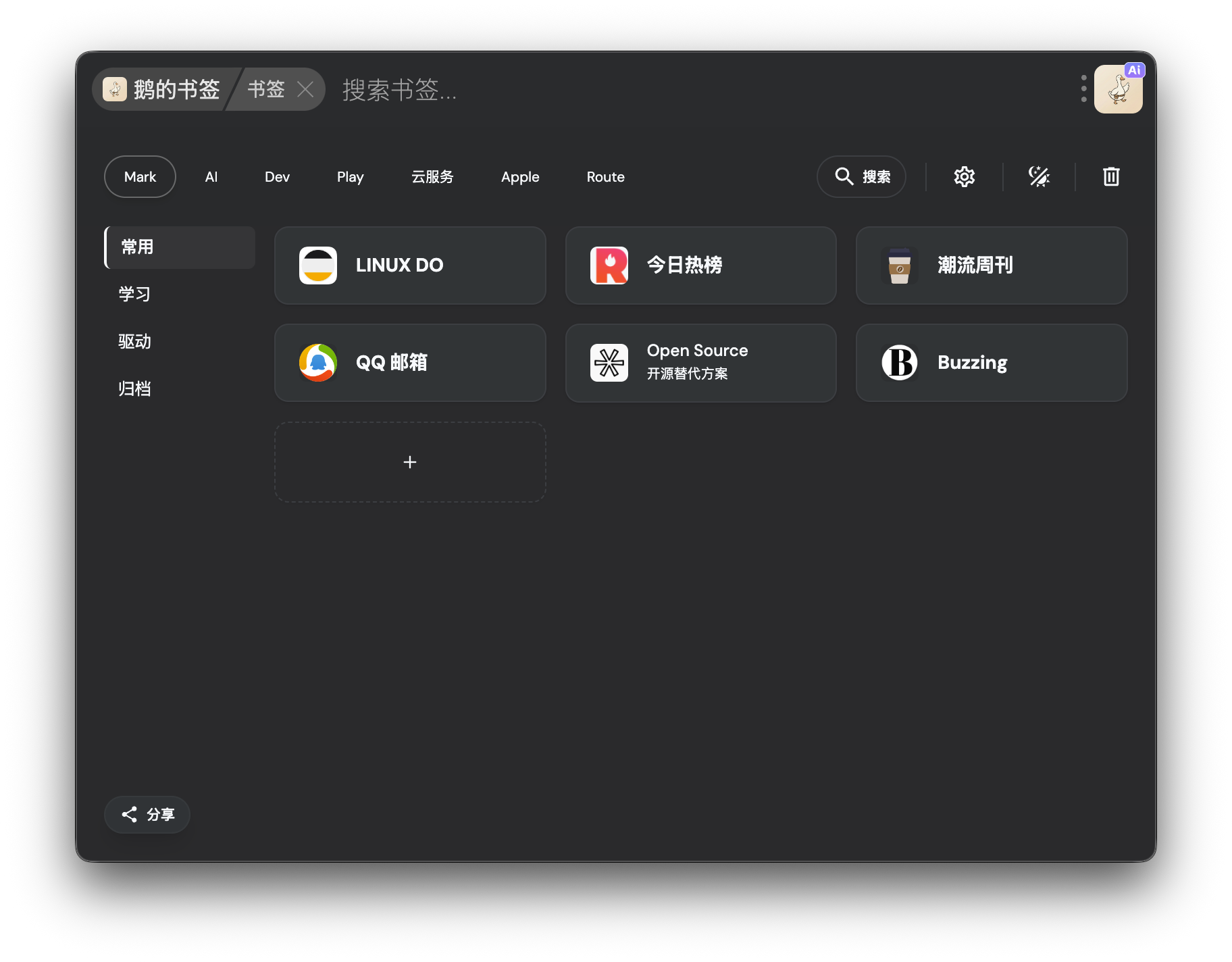Open the Buzzing bookmark icon

tap(899, 363)
